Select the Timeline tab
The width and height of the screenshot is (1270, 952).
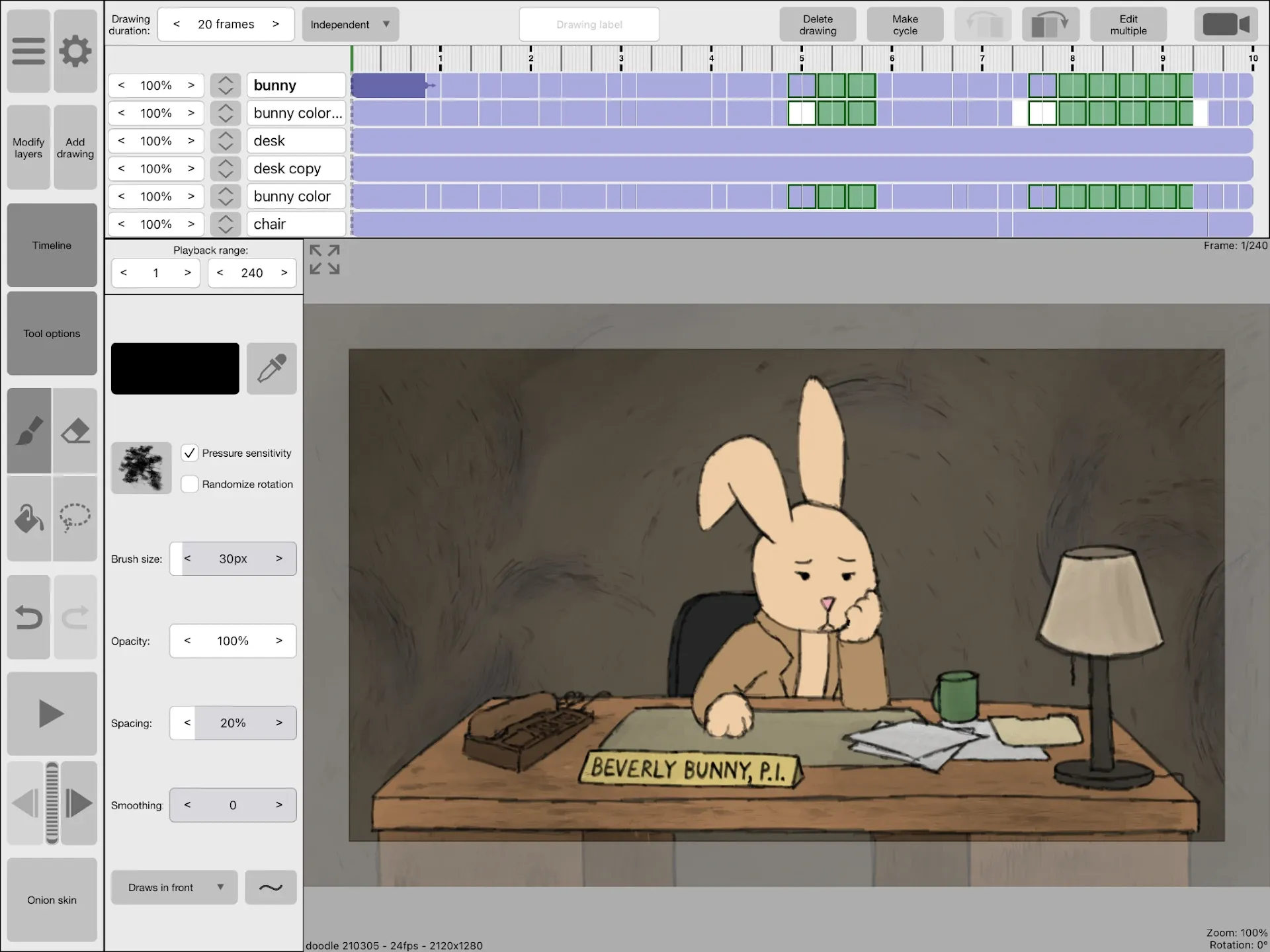[51, 245]
